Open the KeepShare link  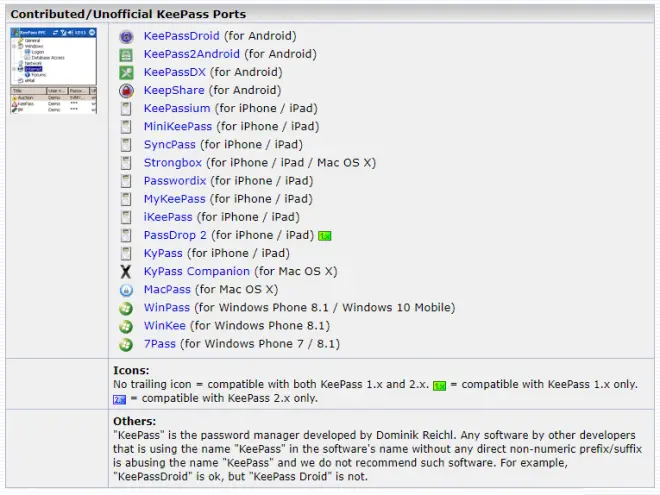[174, 90]
